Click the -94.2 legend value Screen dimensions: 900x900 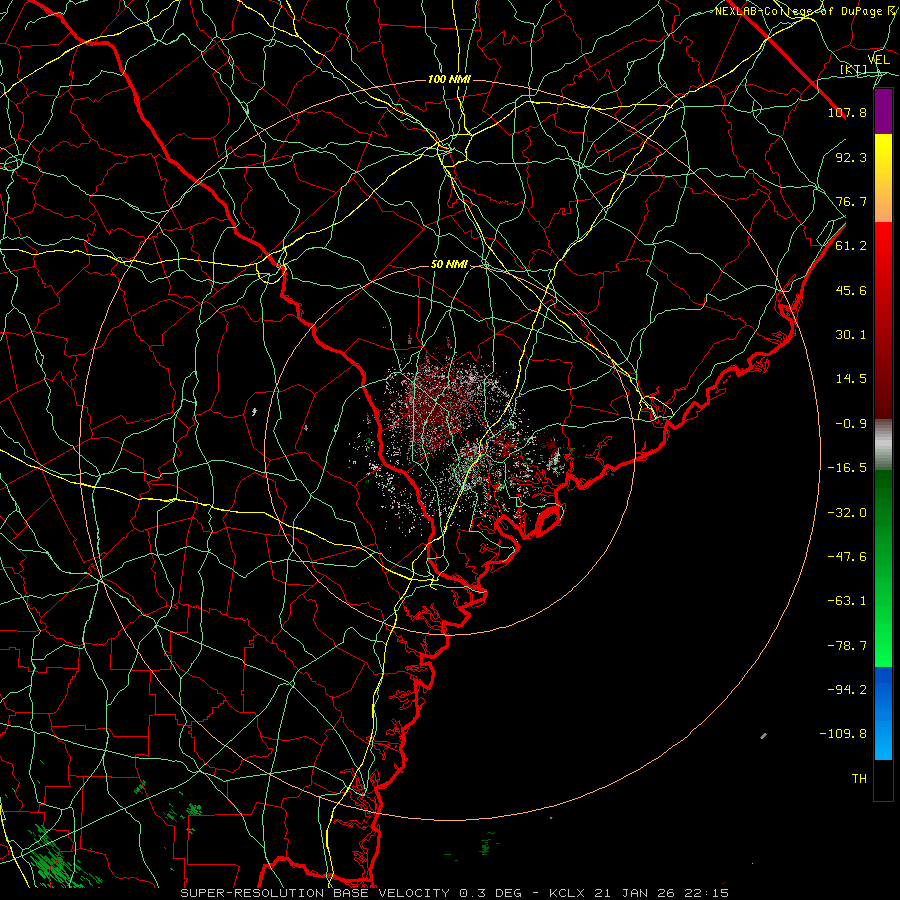pos(847,690)
